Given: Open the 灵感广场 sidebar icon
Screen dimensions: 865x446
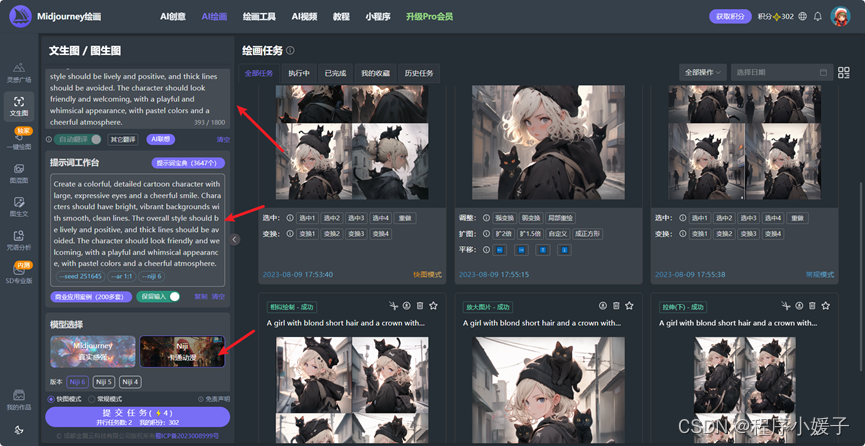Looking at the screenshot, I should coord(19,72).
